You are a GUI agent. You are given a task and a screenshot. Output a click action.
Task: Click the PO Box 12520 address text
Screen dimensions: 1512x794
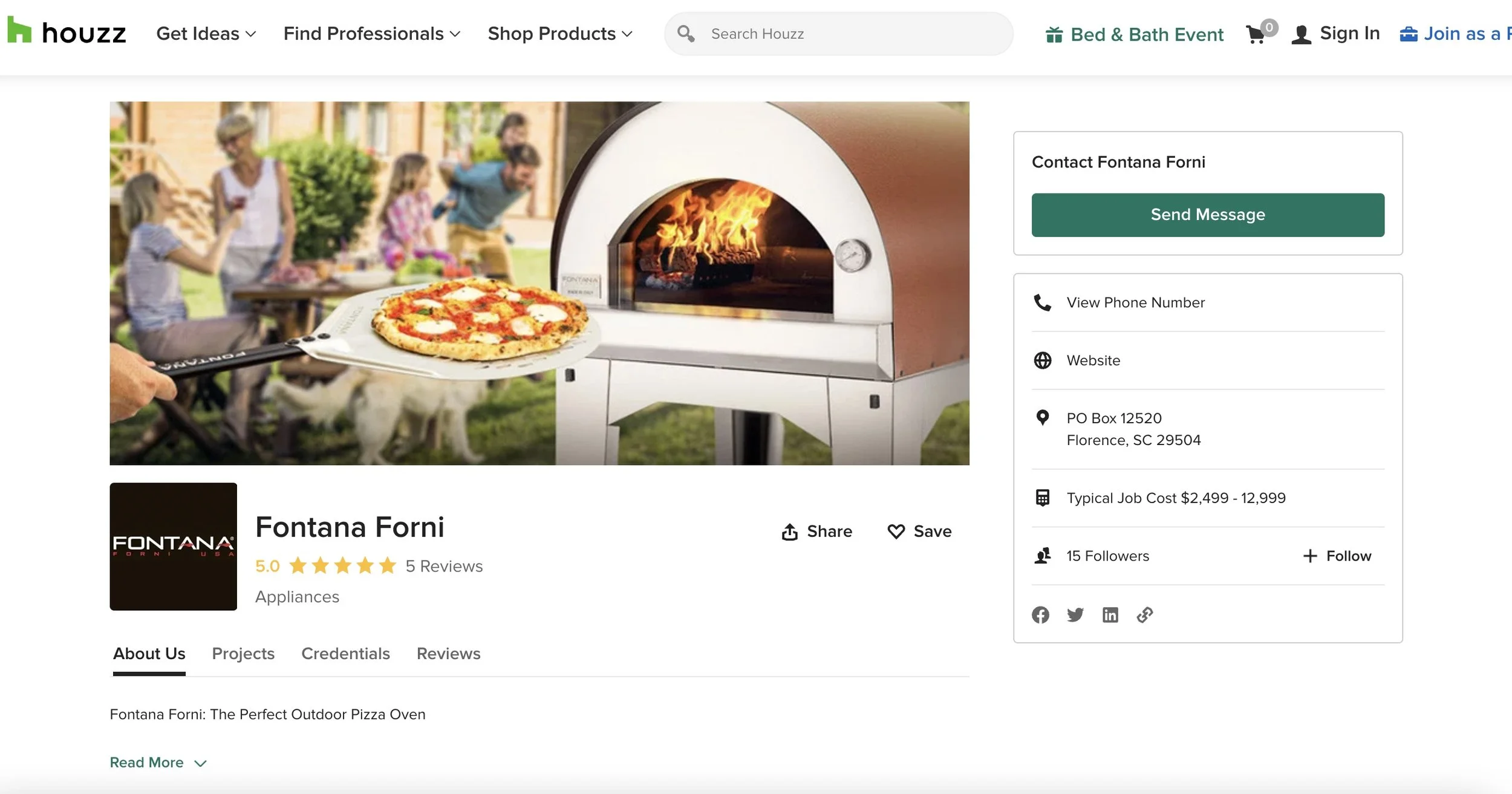(1113, 418)
